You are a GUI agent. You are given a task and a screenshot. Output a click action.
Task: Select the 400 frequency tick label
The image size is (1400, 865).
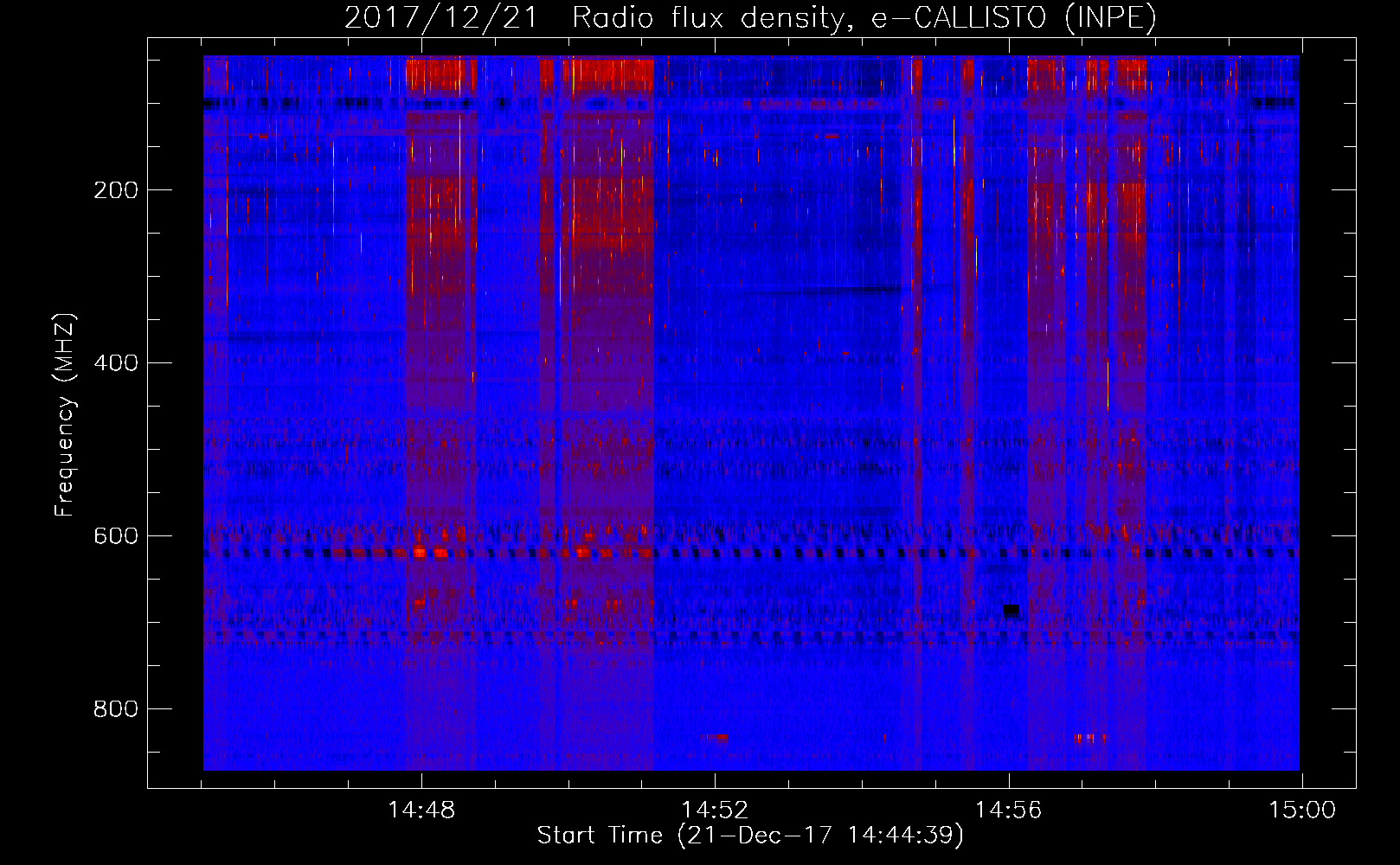click(x=115, y=363)
